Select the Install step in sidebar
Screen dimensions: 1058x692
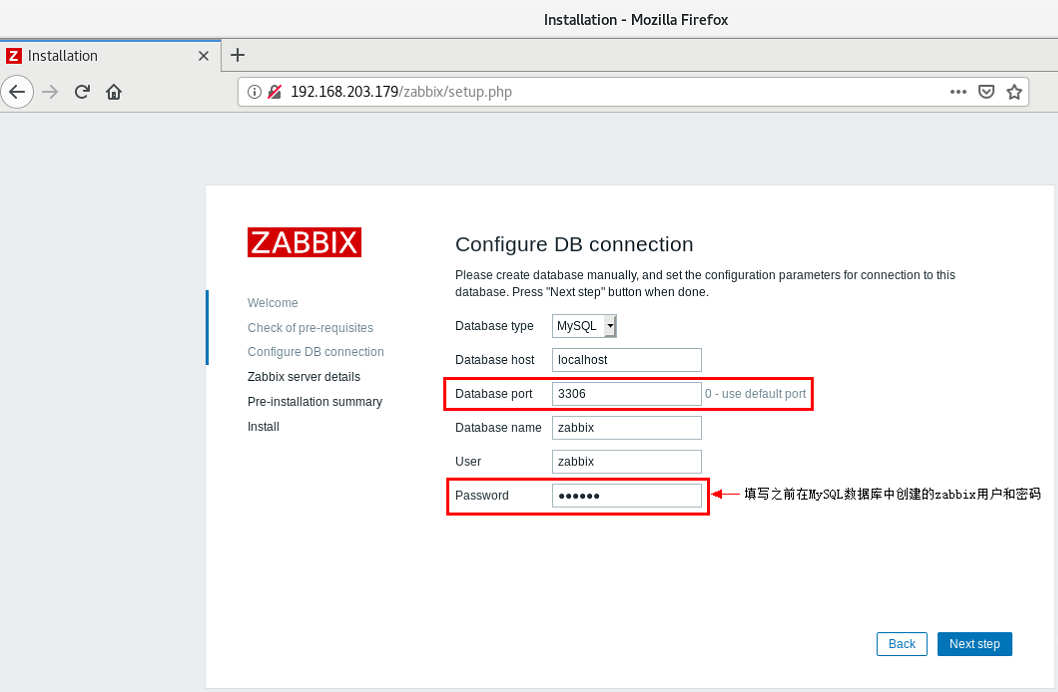(x=263, y=427)
